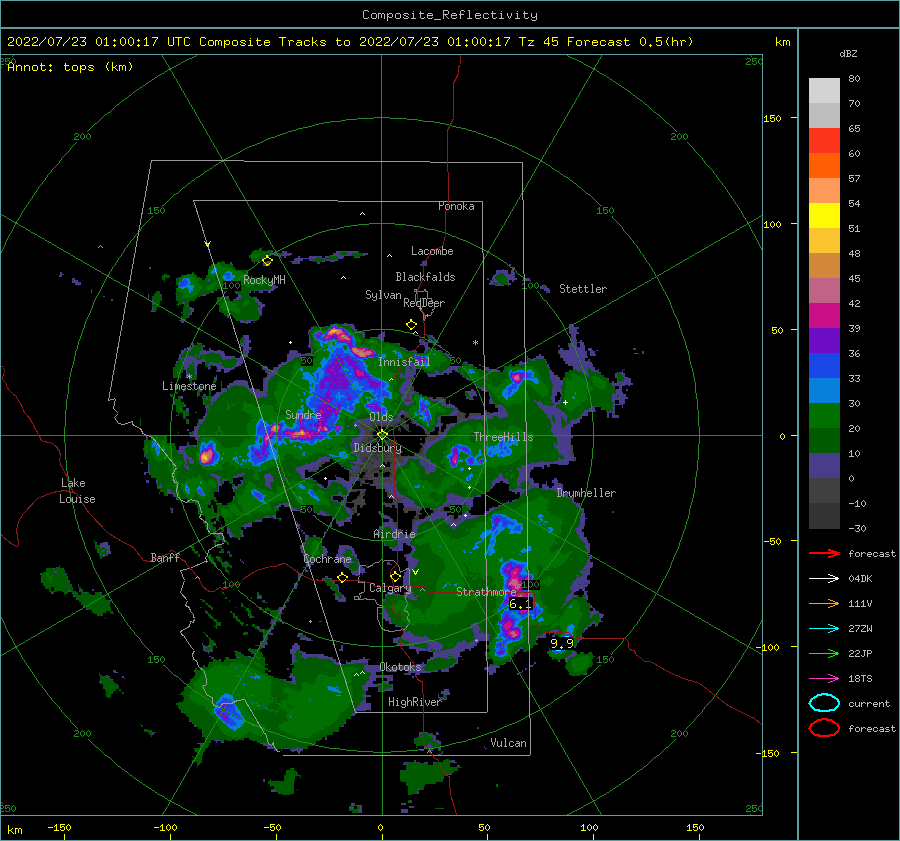Select the light gray swatch next to the 80 label
900x841 pixels.
coord(824,91)
